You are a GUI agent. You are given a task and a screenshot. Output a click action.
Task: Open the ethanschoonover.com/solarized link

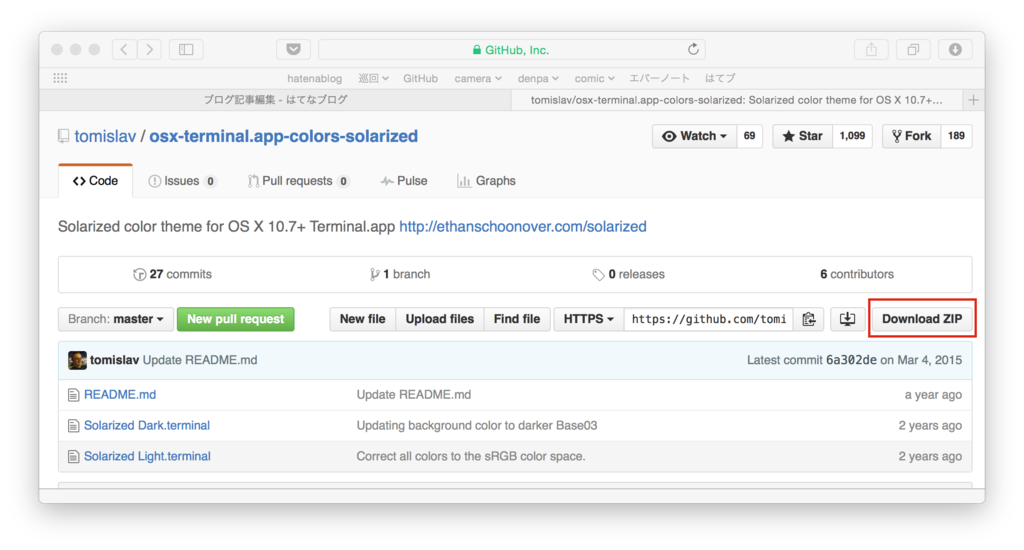522,227
